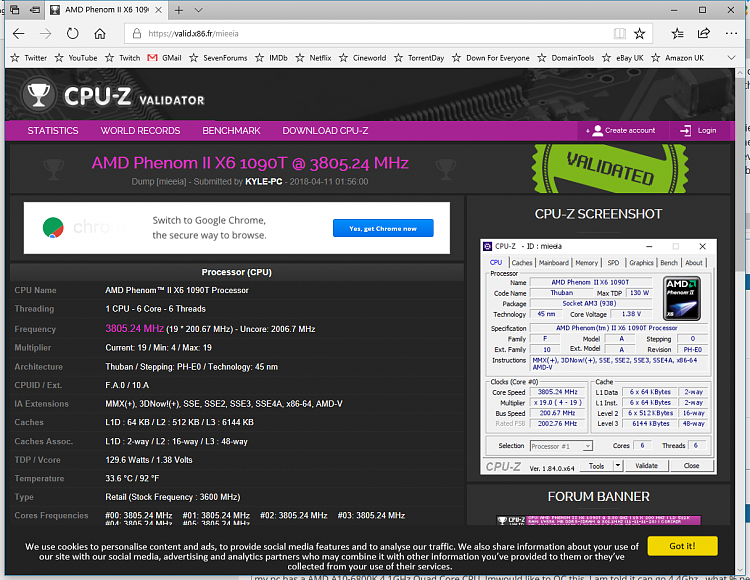
Task: Open Twitter favorite bookmark
Action: 29,58
